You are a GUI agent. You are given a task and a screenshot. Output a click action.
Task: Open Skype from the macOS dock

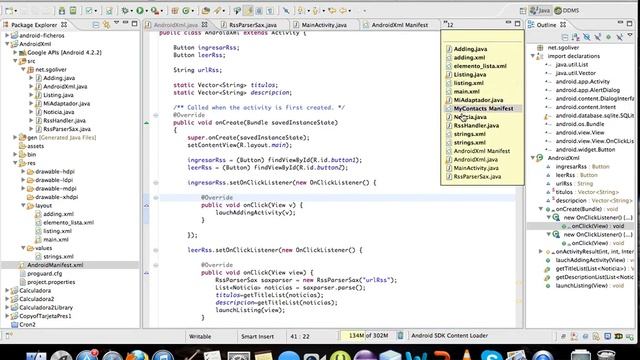click(x=491, y=355)
